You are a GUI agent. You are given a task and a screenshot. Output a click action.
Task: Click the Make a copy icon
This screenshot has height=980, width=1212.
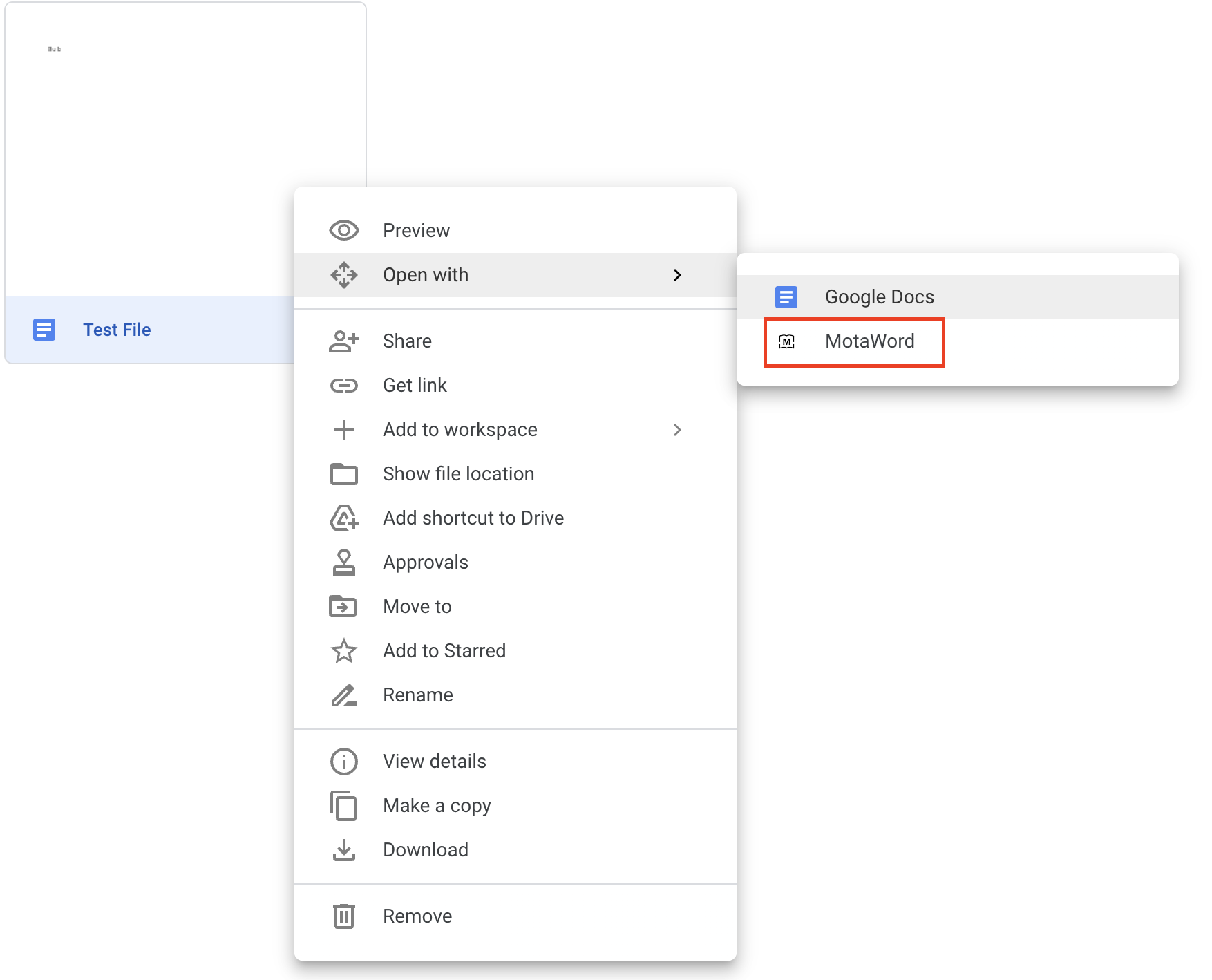[x=343, y=806]
